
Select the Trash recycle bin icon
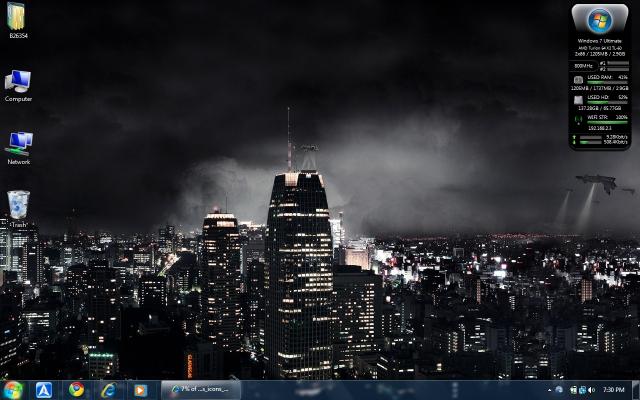pos(18,209)
